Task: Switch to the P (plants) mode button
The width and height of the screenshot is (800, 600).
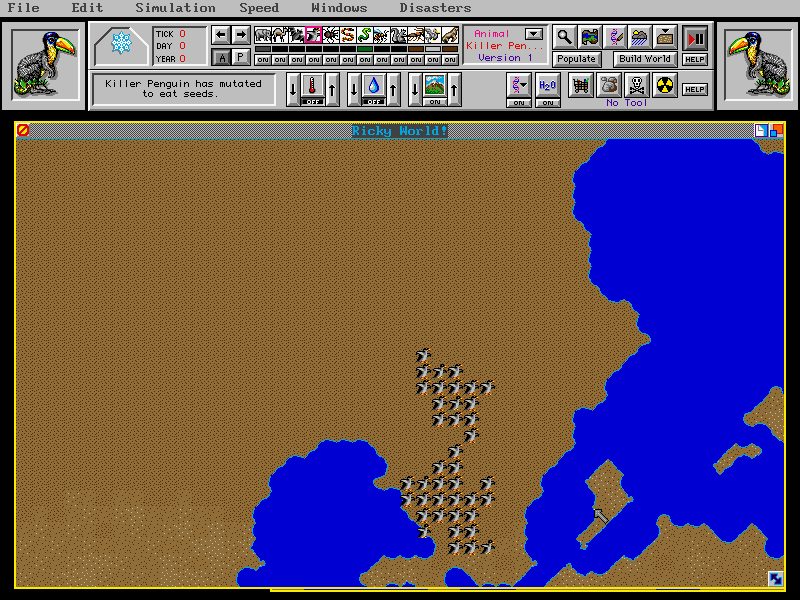Action: point(240,57)
